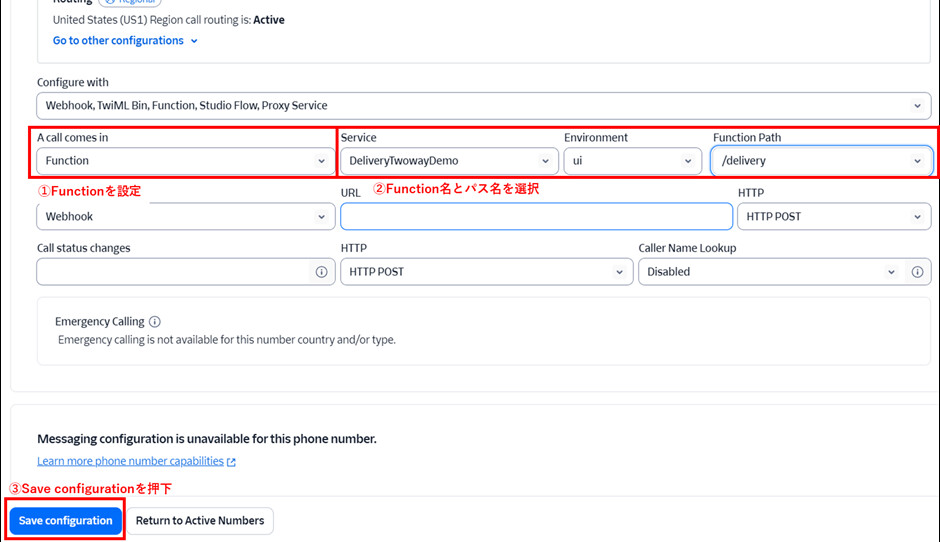Open the Configure with dropdown
The width and height of the screenshot is (940, 542).
(483, 105)
